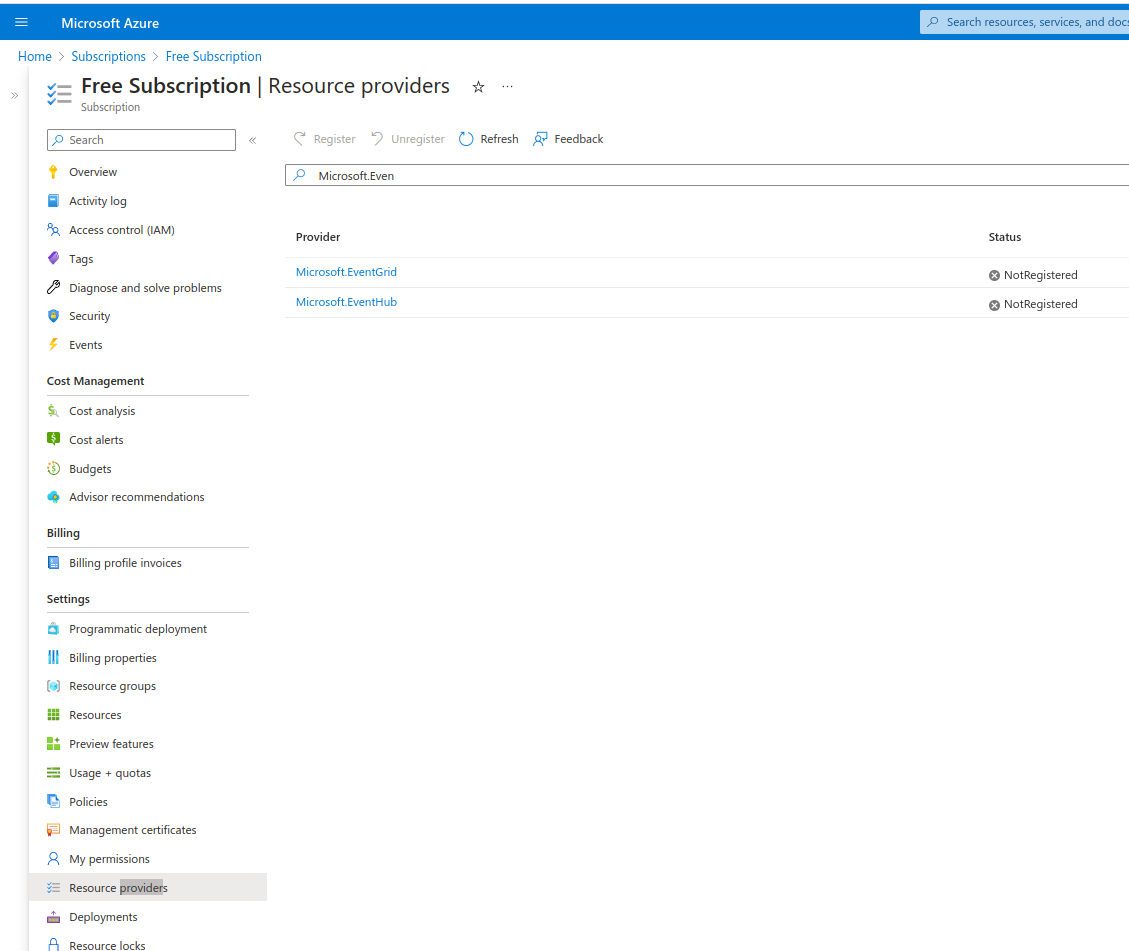Click the Events lightning bolt icon

[x=53, y=345]
